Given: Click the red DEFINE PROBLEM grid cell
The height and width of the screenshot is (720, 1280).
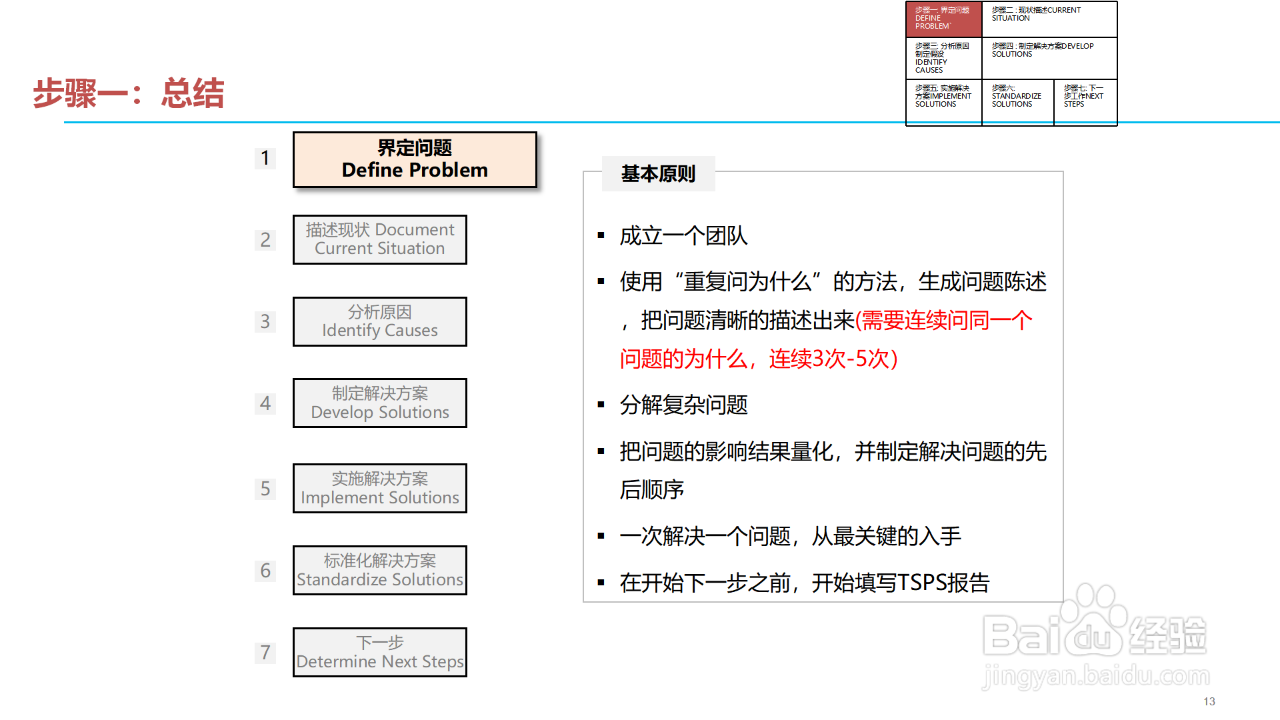Looking at the screenshot, I should [944, 20].
